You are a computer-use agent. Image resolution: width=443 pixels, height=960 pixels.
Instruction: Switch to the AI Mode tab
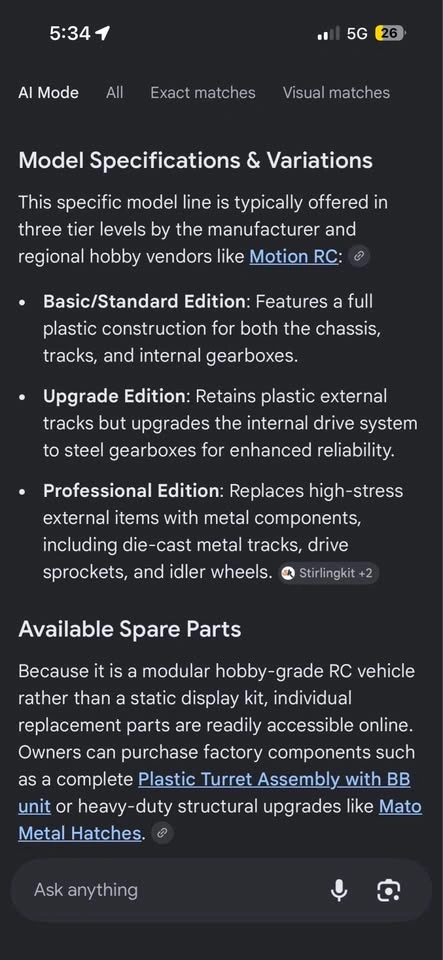(x=48, y=92)
